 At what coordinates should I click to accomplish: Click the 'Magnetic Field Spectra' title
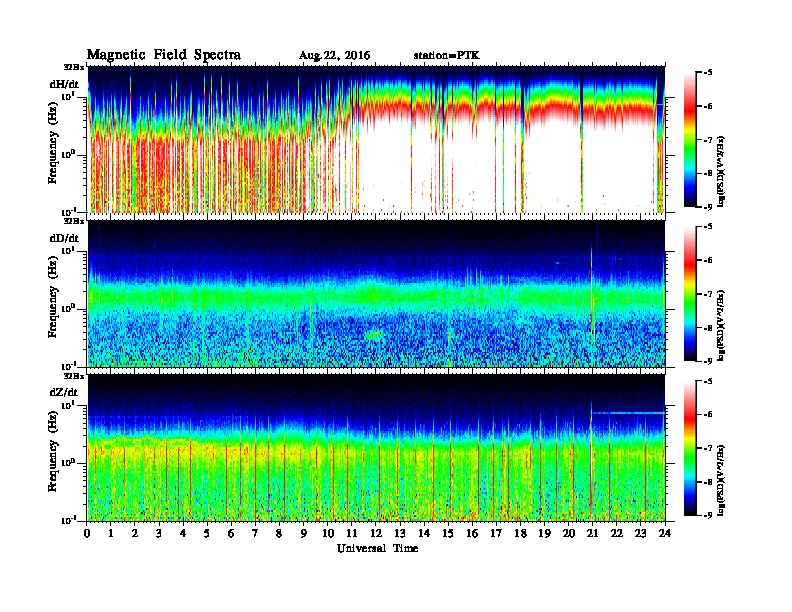164,55
